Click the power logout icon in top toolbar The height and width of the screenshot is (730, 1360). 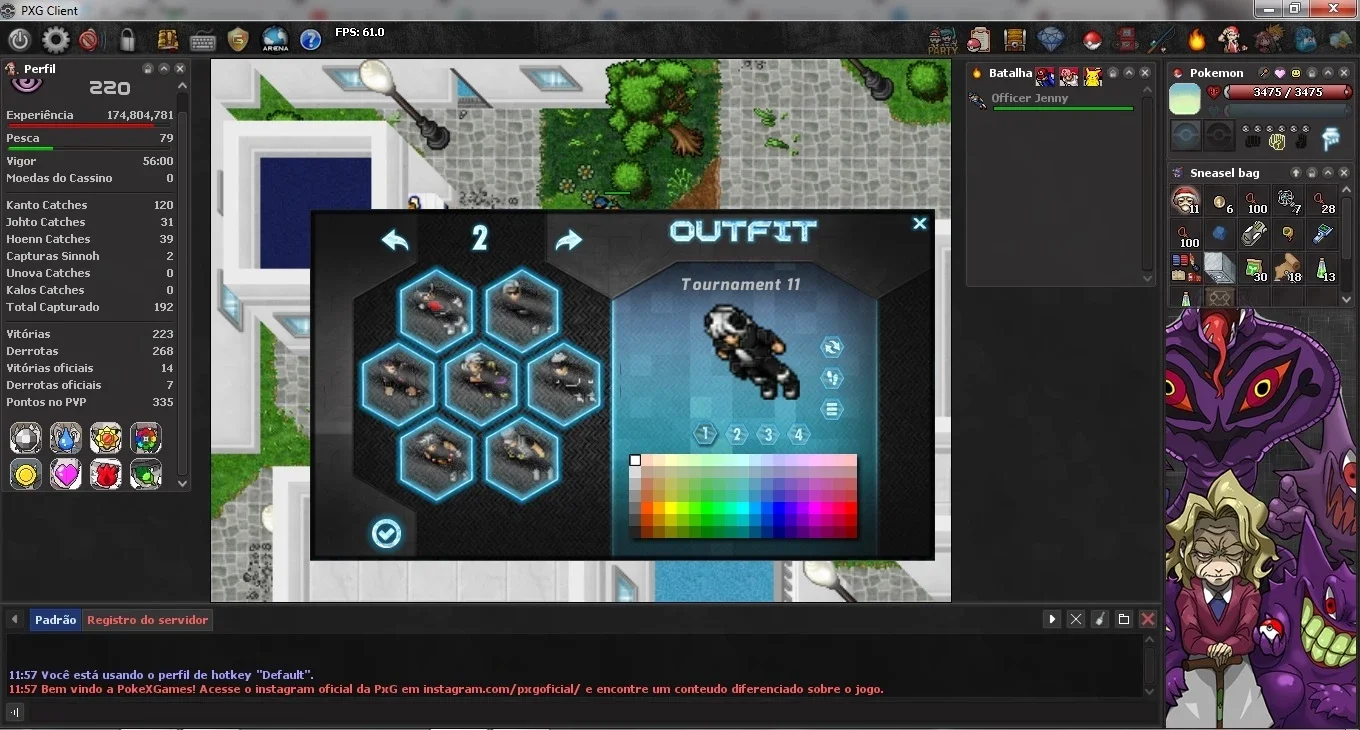(20, 40)
